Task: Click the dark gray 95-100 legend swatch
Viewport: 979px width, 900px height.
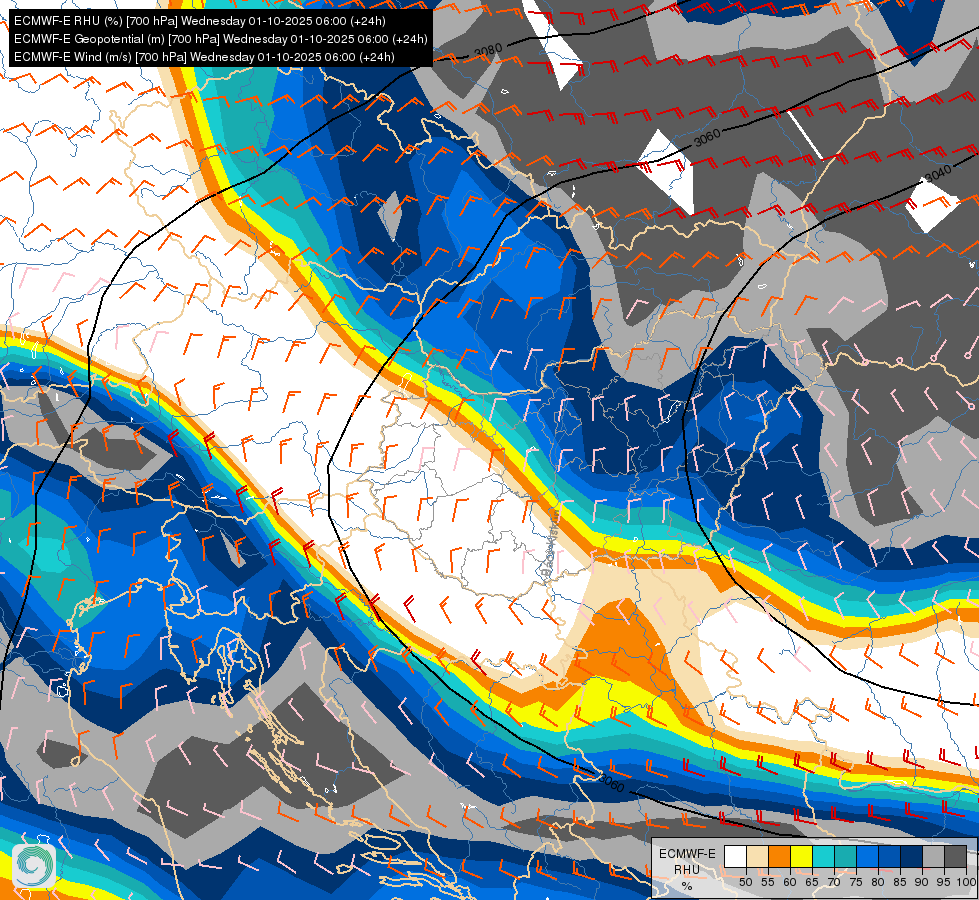Action: [x=955, y=856]
